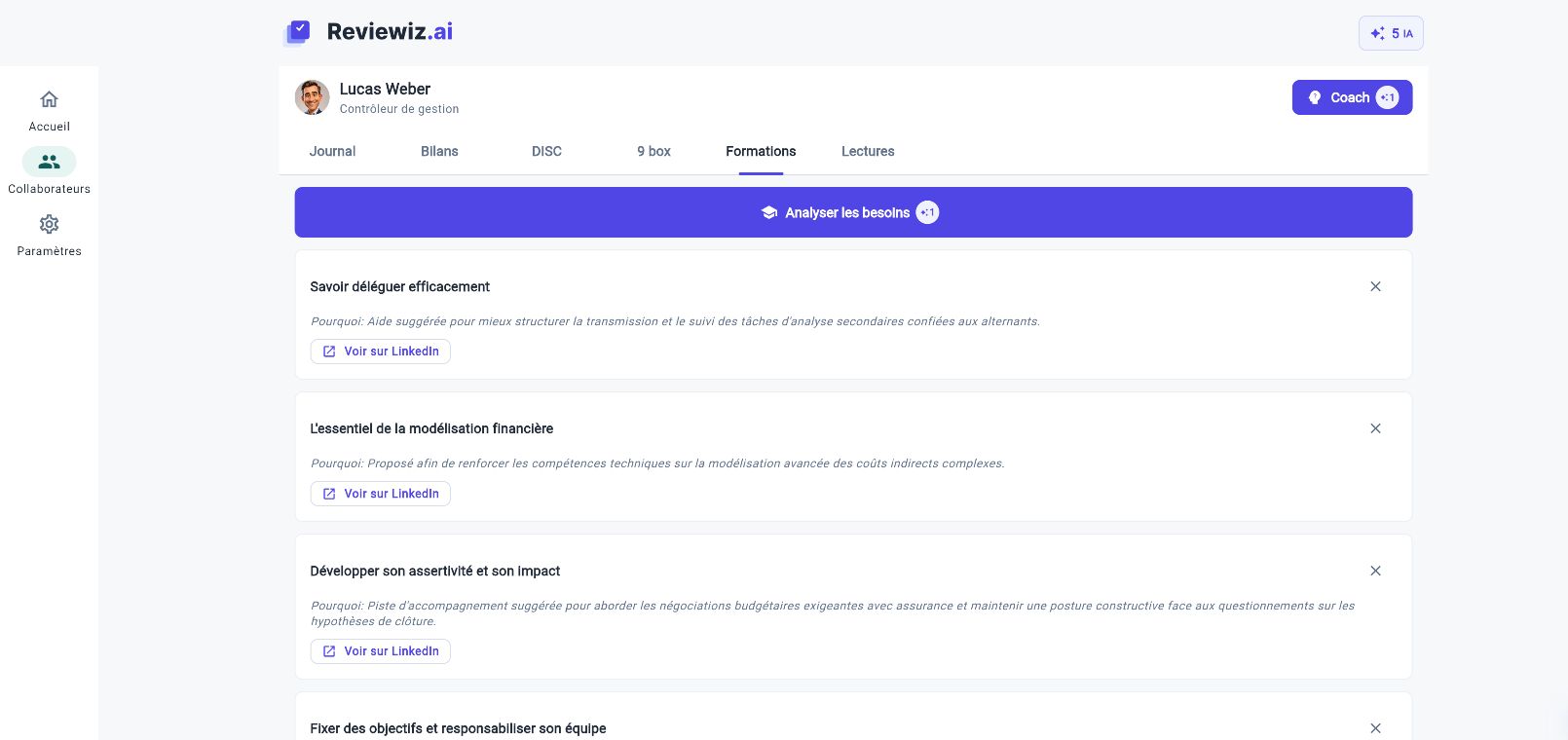Open LinkedIn link for modélisation financière

(x=381, y=494)
